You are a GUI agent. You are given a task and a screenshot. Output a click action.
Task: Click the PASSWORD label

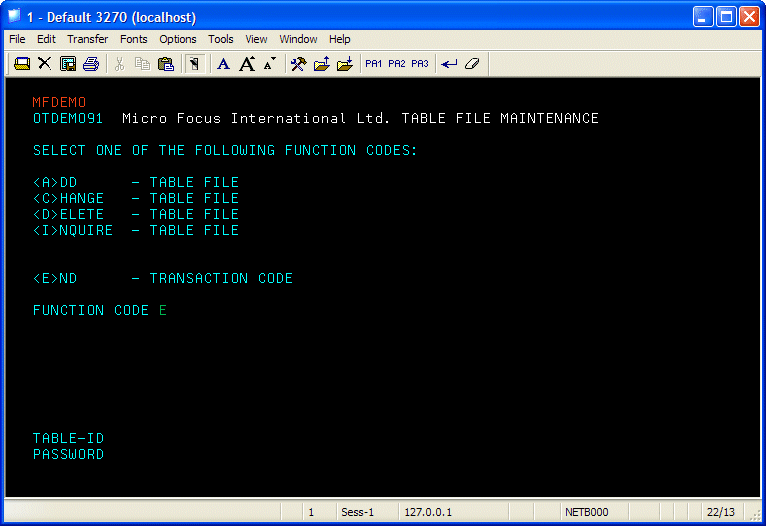[68, 454]
